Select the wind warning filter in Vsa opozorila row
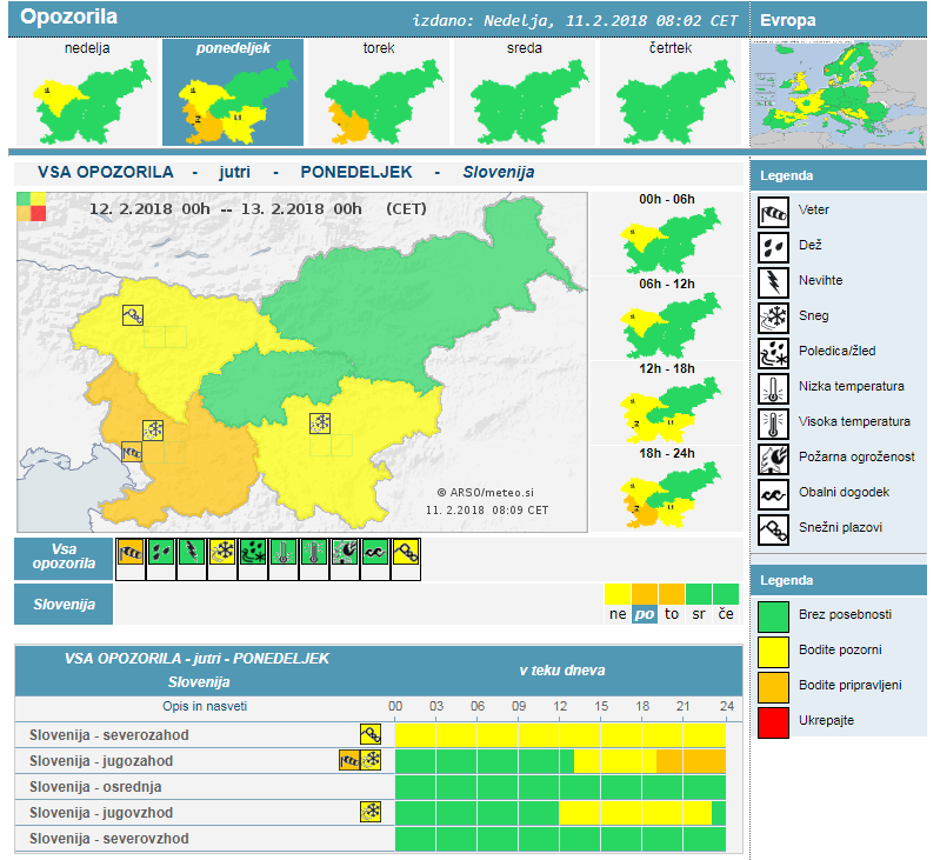The width and height of the screenshot is (940, 860). tap(131, 553)
